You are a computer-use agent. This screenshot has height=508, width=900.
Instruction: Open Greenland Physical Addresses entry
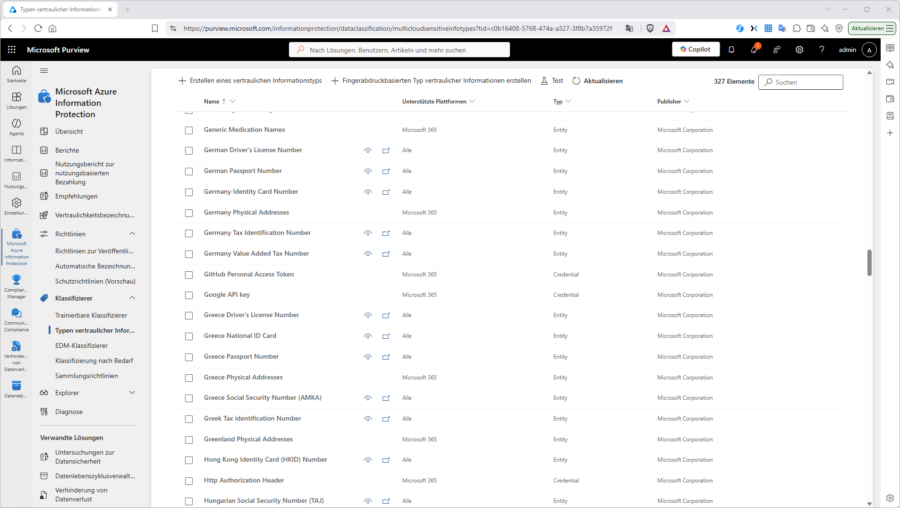[248, 439]
